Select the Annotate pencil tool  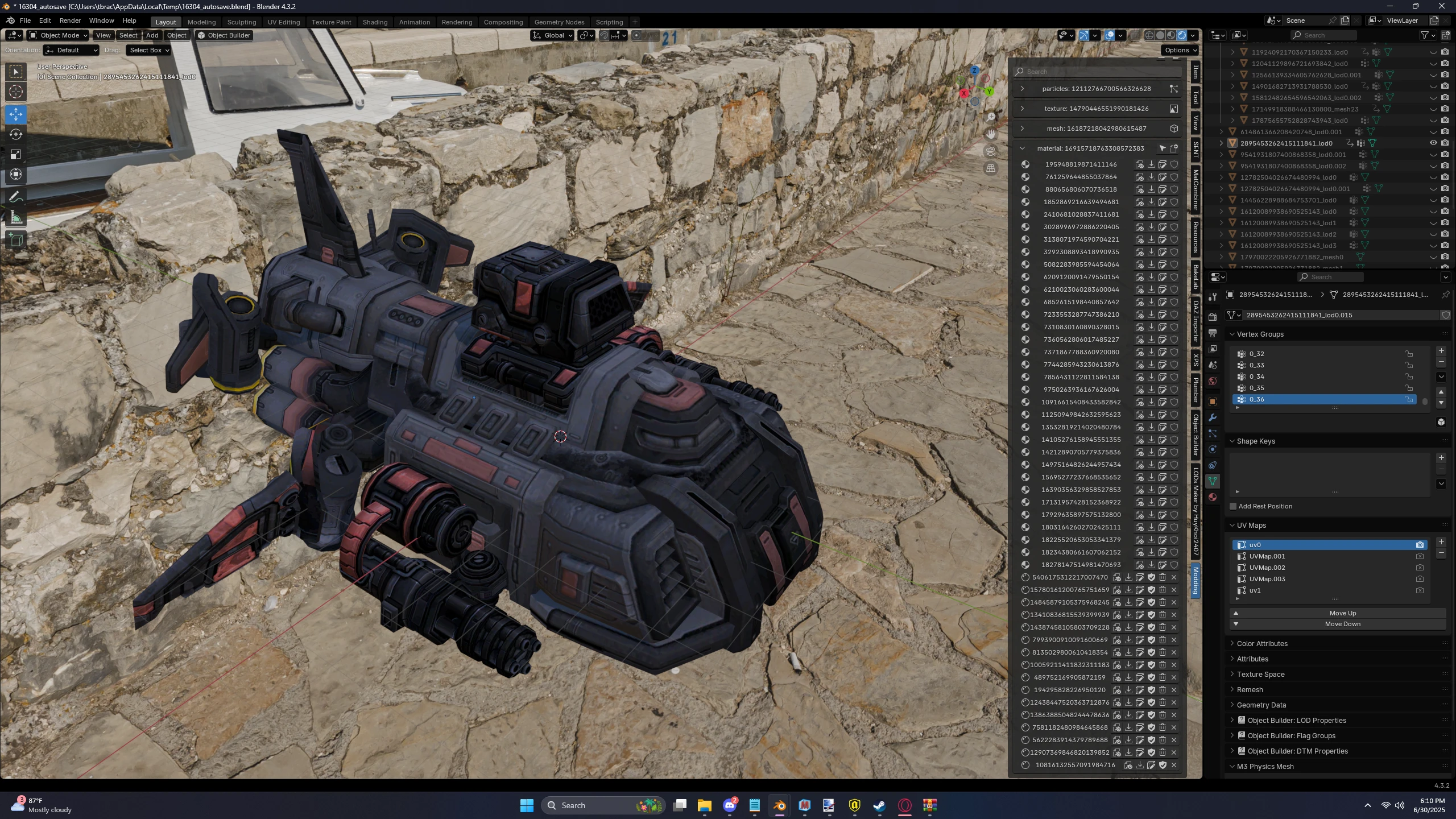pyautogui.click(x=16, y=197)
